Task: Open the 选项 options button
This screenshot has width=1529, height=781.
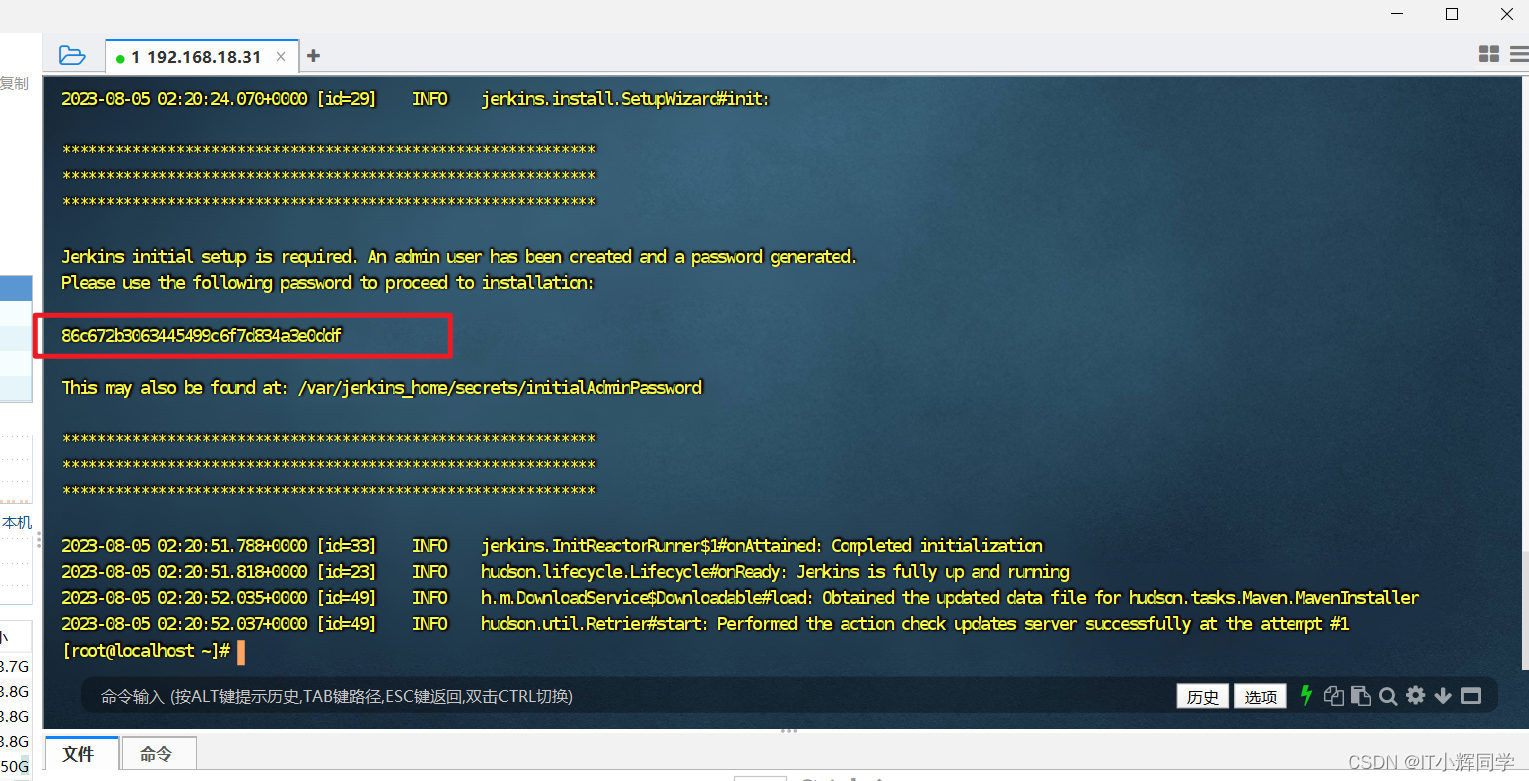Action: pyautogui.click(x=1260, y=697)
